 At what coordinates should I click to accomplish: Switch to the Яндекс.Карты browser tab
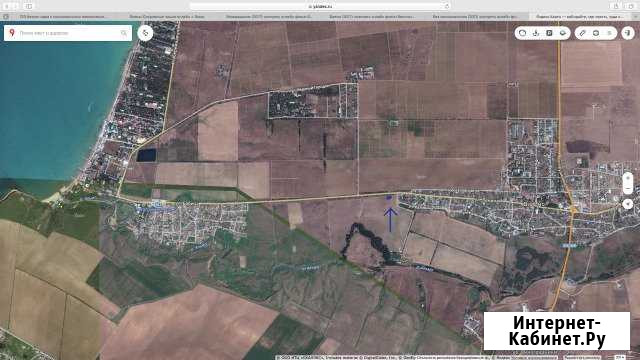tap(580, 17)
